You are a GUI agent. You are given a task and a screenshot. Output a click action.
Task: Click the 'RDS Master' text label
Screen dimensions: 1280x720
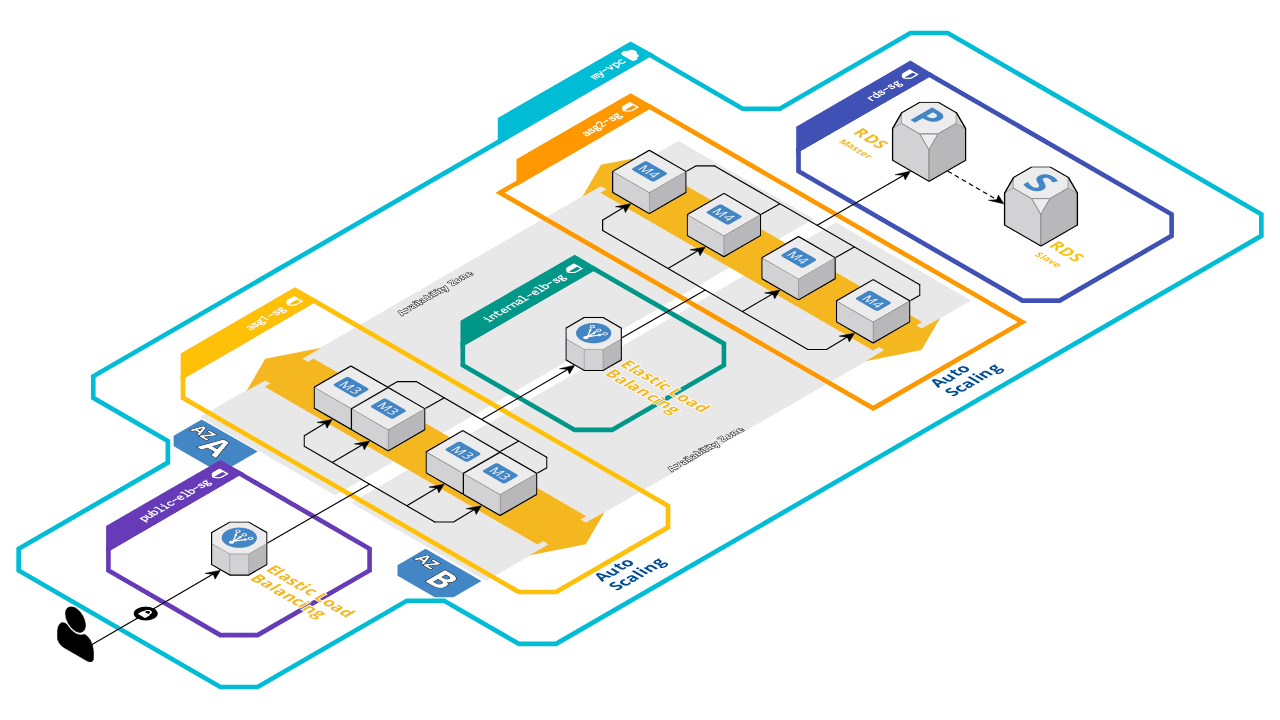(863, 142)
